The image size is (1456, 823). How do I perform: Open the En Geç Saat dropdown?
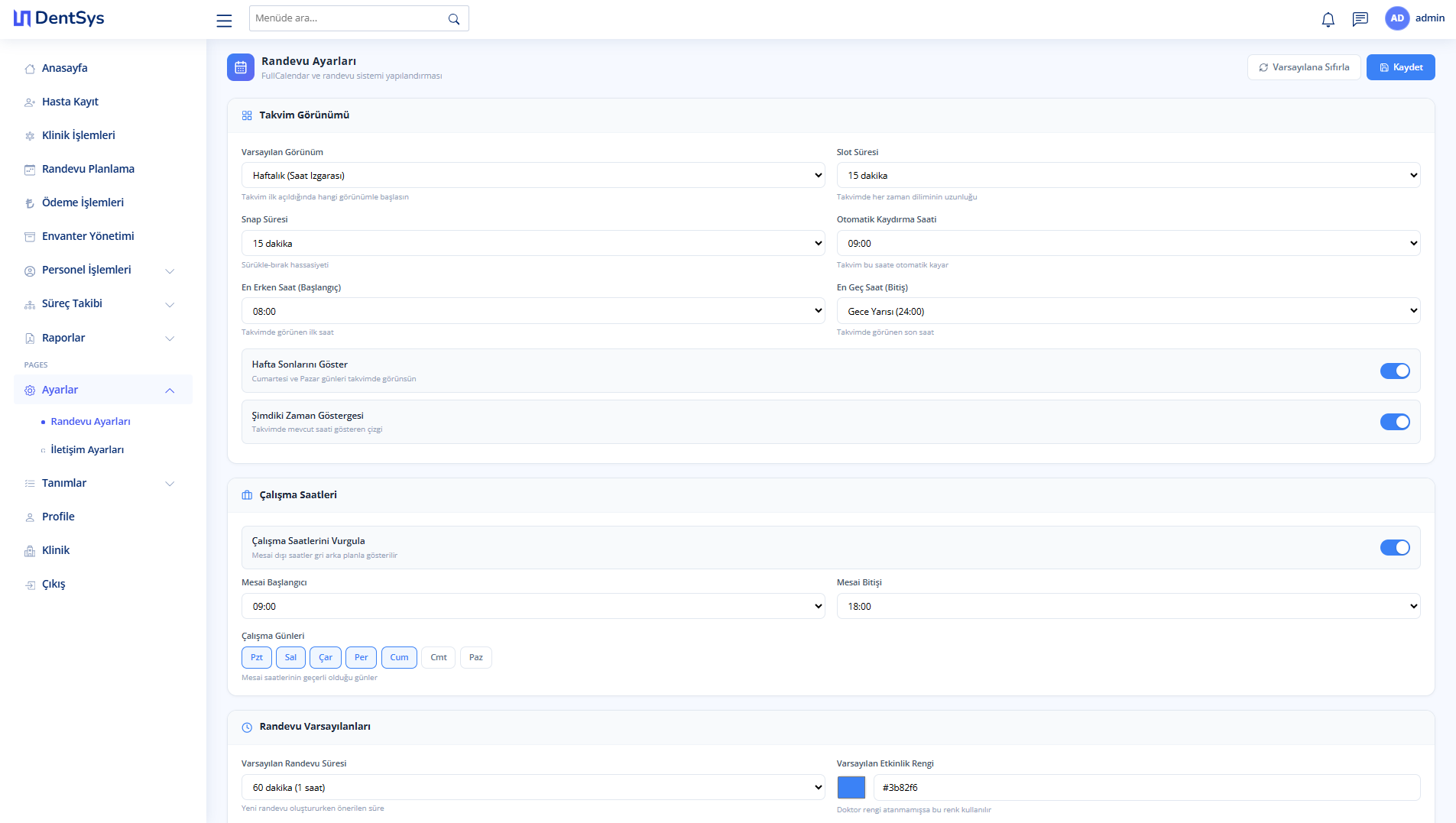click(x=1128, y=311)
